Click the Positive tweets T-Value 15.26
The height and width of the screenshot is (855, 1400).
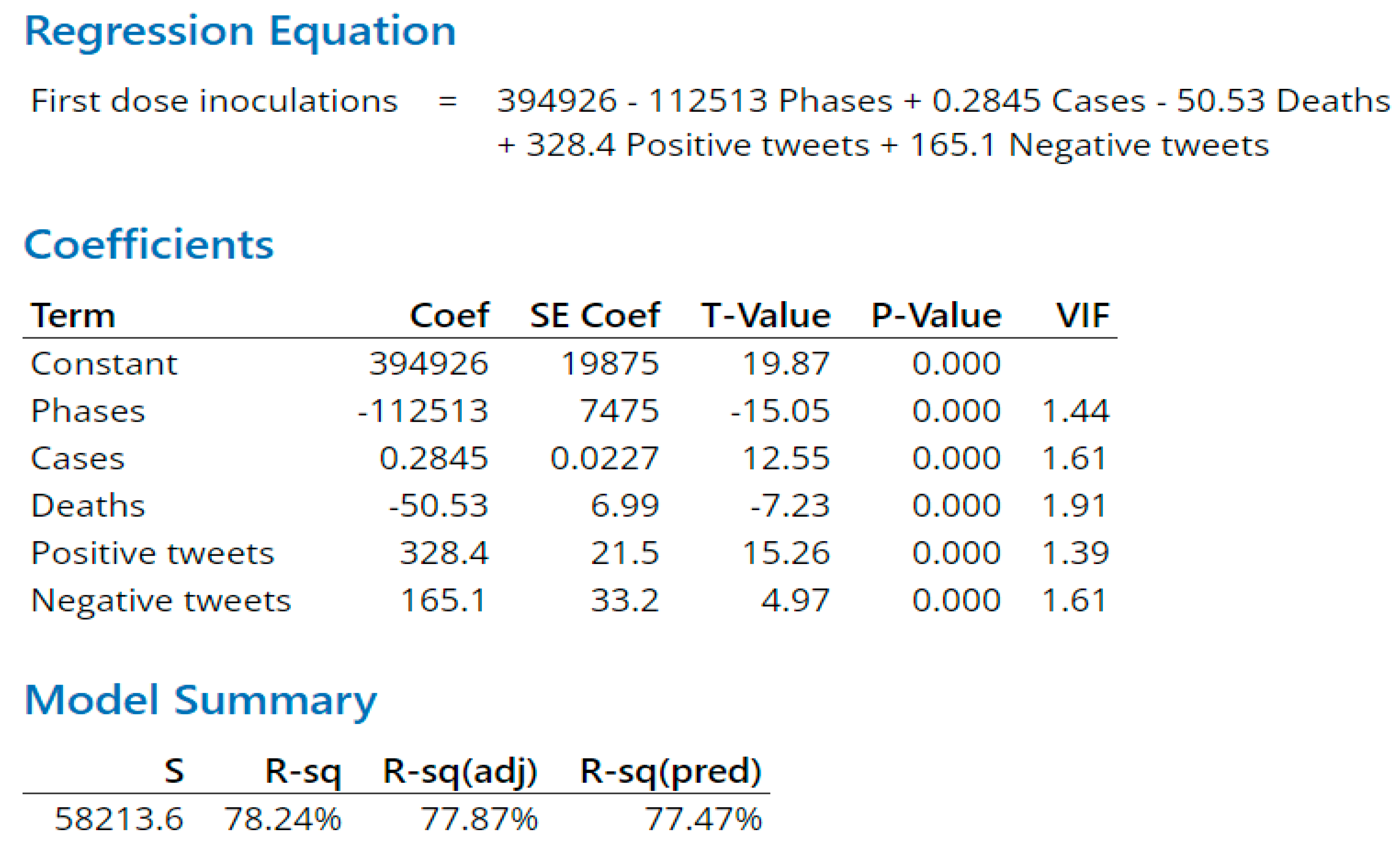786,554
